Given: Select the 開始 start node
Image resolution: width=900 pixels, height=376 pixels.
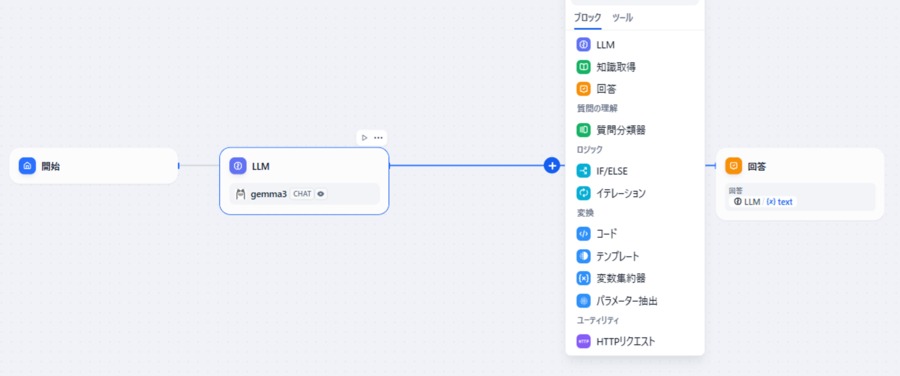Looking at the screenshot, I should (94, 166).
